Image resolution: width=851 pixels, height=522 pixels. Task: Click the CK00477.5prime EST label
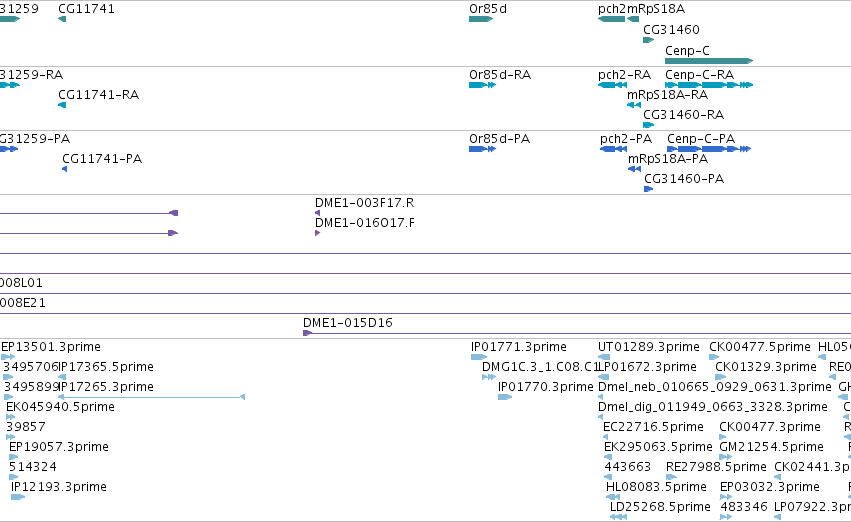pos(760,346)
